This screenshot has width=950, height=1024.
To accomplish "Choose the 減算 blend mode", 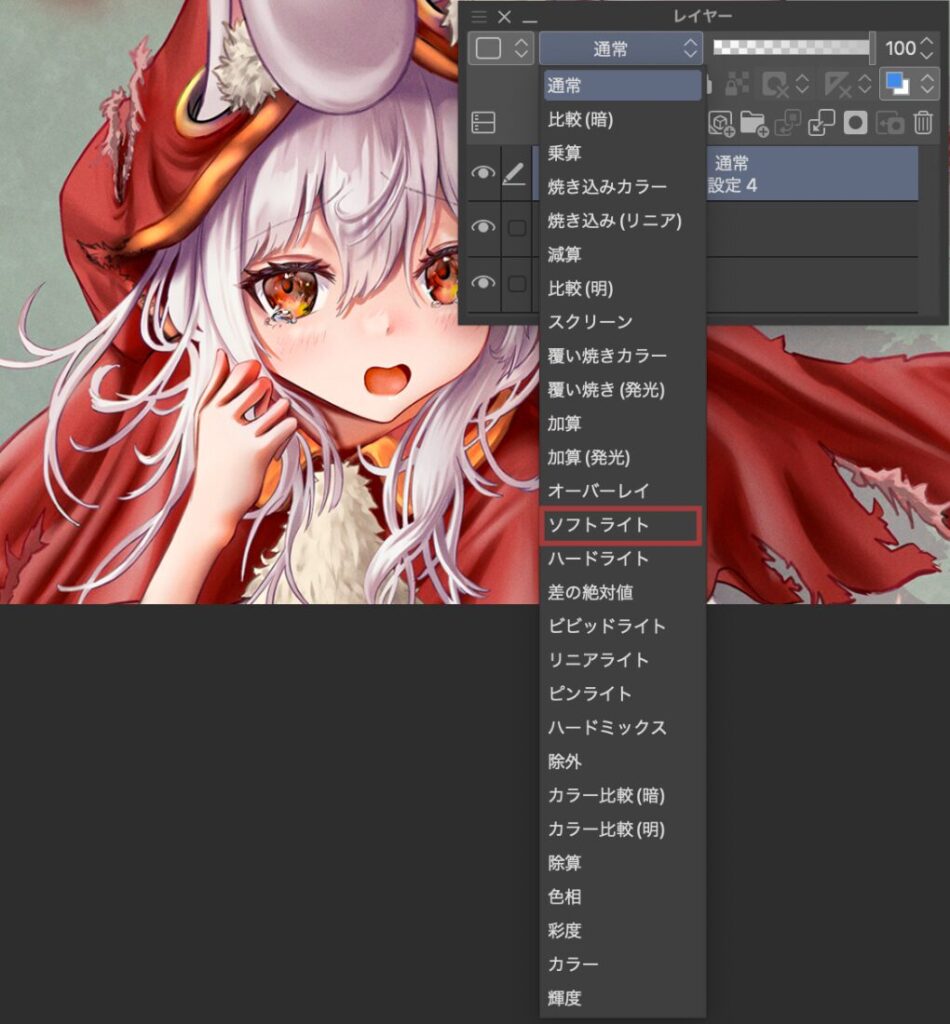I will [622, 254].
